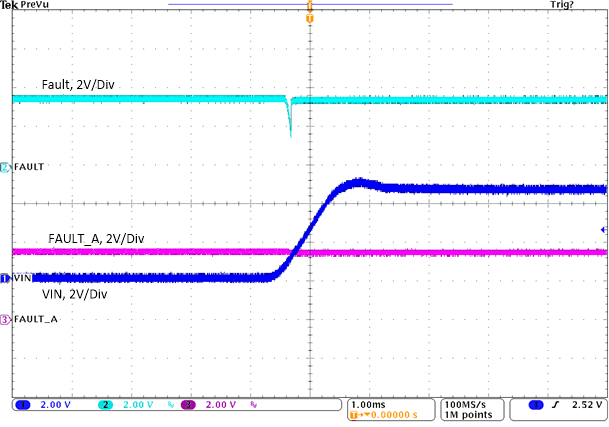Select the FAULT channel 2 ground marker
This screenshot has width=609, height=427.
click(x=5, y=166)
